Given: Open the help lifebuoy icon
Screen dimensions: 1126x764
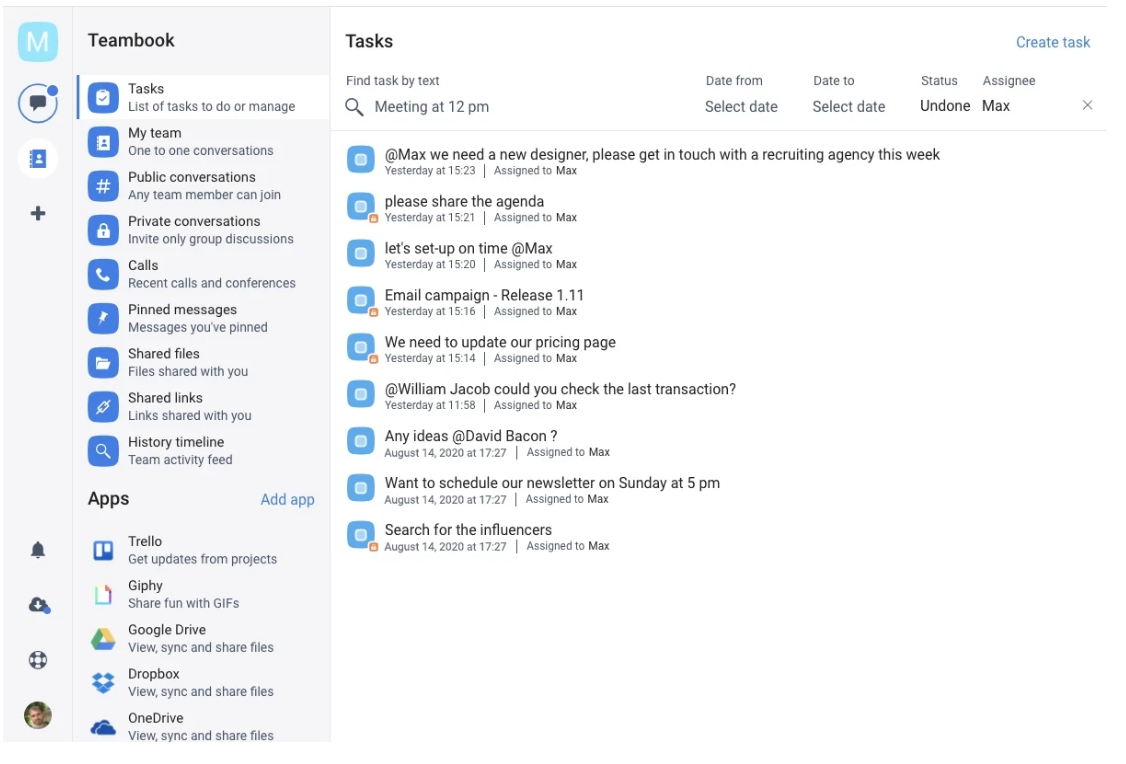Looking at the screenshot, I should pos(38,660).
